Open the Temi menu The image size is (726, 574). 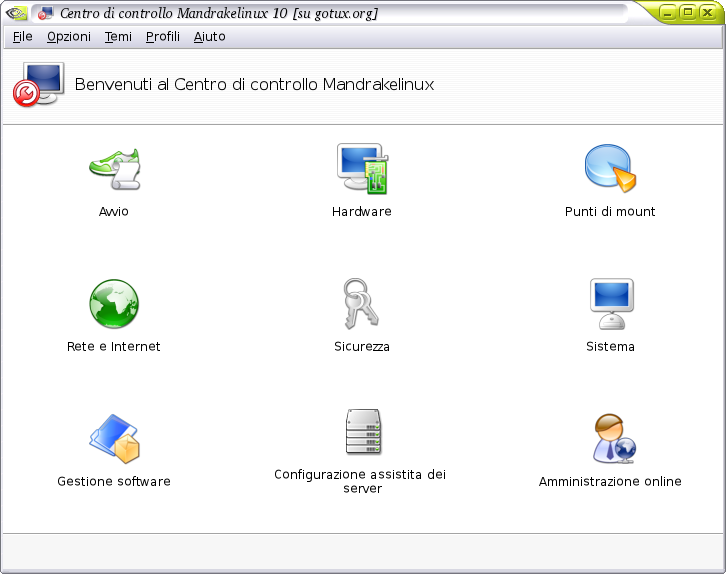[x=118, y=37]
